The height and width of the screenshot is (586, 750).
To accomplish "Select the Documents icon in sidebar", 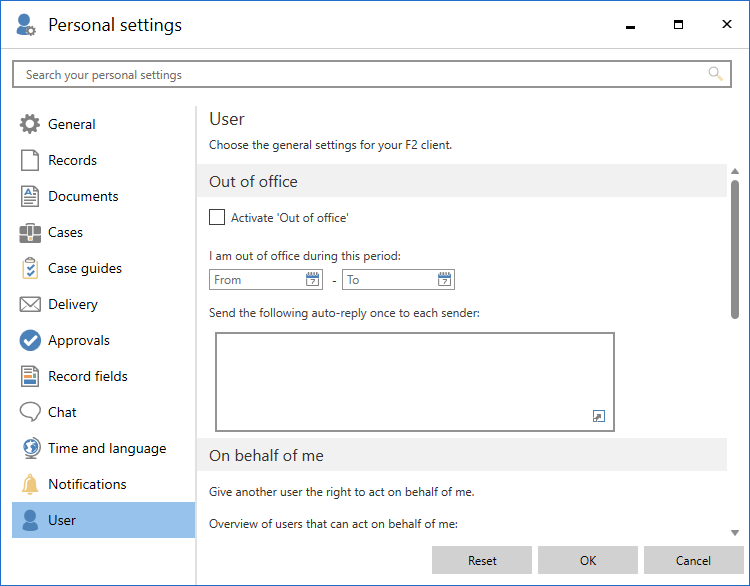I will [30, 197].
